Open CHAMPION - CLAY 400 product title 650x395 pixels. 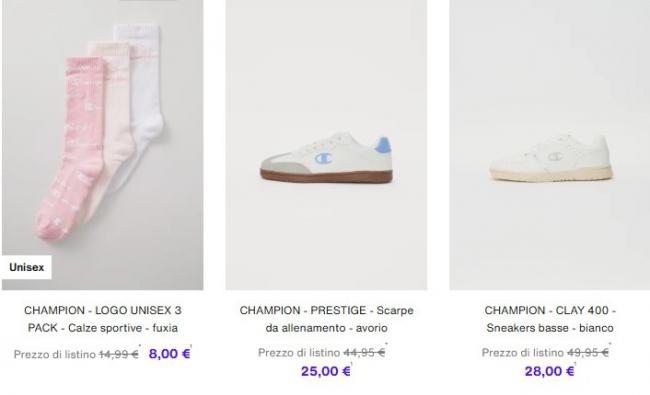(550, 319)
